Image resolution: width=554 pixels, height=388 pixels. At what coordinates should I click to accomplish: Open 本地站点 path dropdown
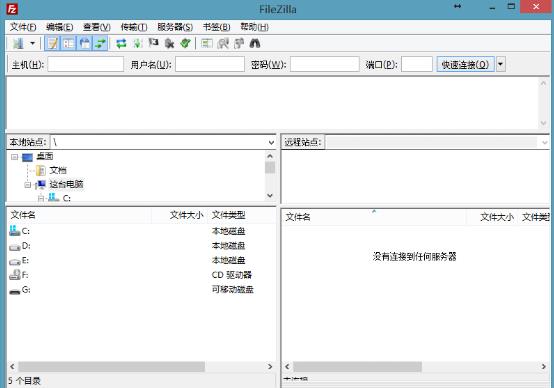click(271, 142)
